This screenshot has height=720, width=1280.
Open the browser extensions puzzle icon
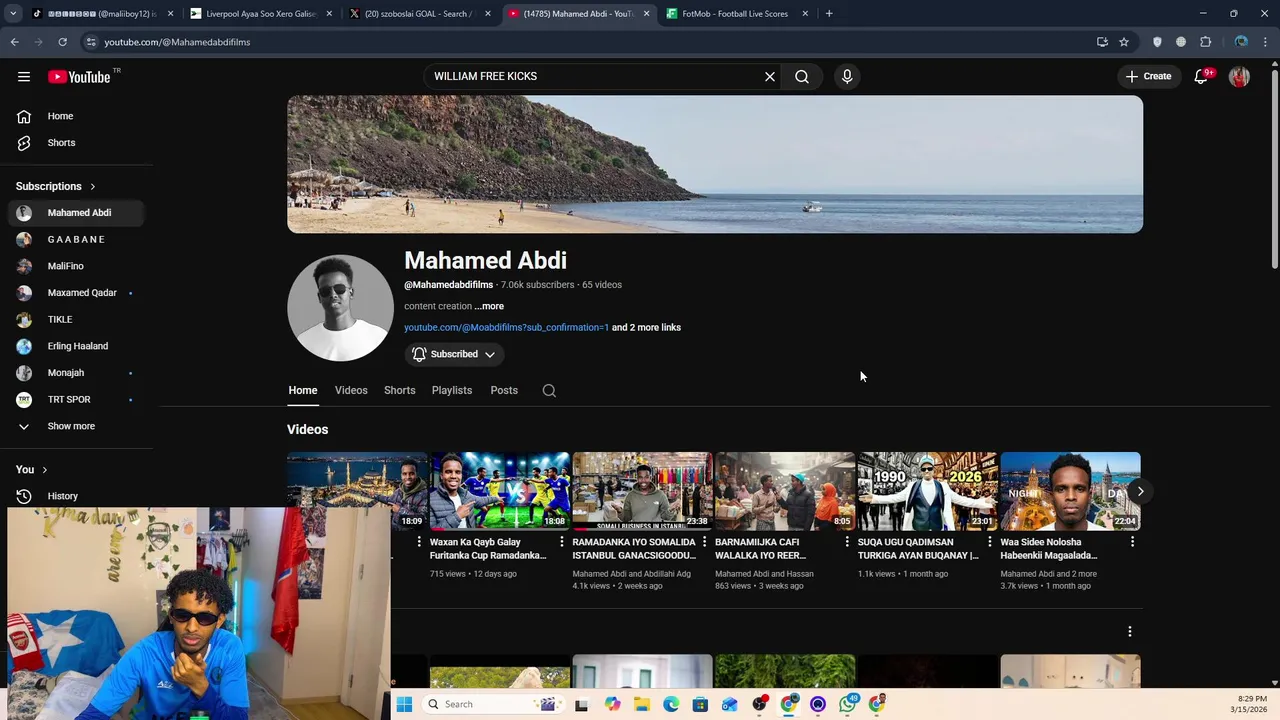click(1205, 42)
